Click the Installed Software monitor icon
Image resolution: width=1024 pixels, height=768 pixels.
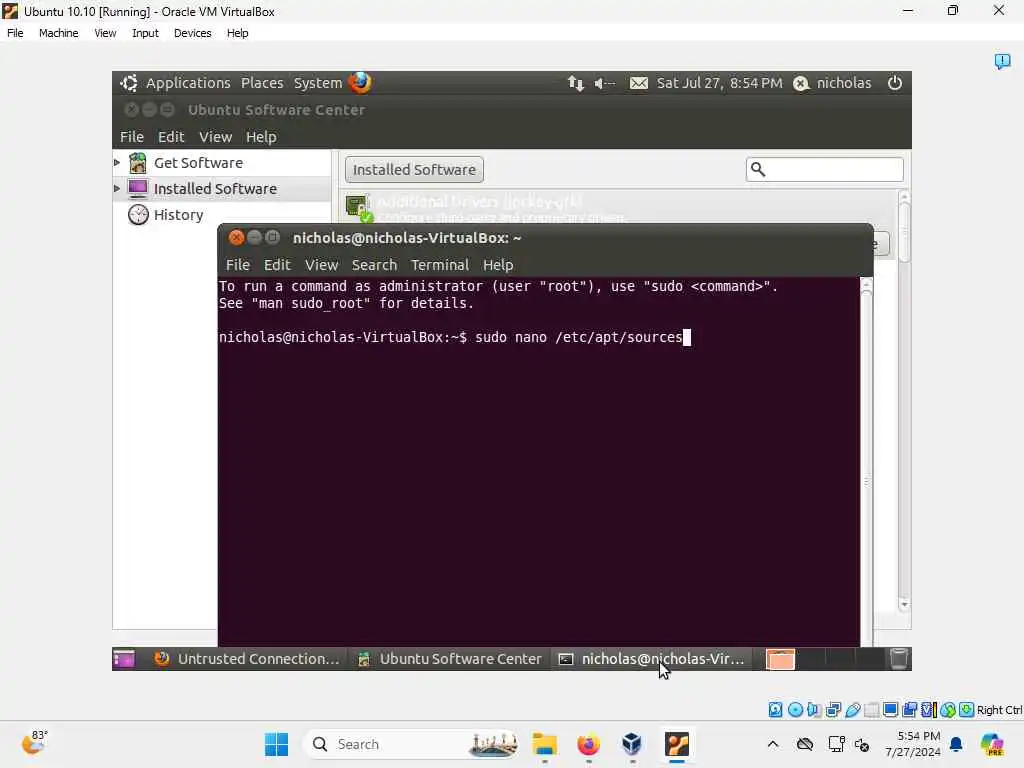pyautogui.click(x=138, y=189)
